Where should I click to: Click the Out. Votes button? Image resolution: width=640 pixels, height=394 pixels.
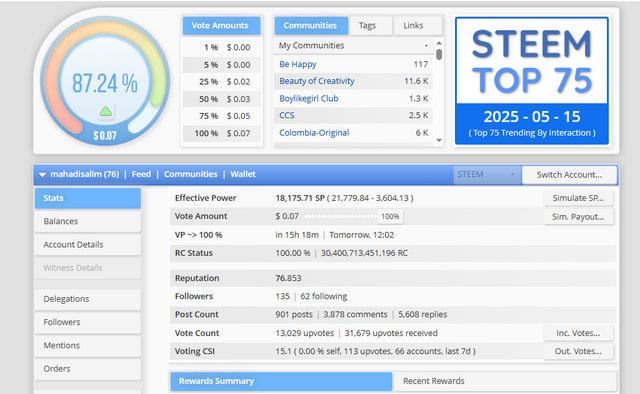pos(578,351)
